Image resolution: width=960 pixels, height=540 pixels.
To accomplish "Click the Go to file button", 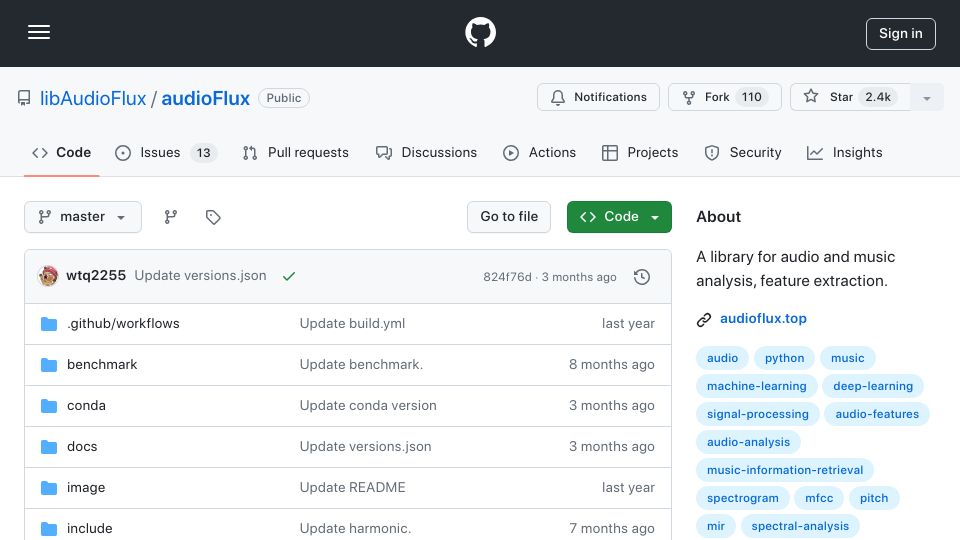I will click(x=509, y=217).
